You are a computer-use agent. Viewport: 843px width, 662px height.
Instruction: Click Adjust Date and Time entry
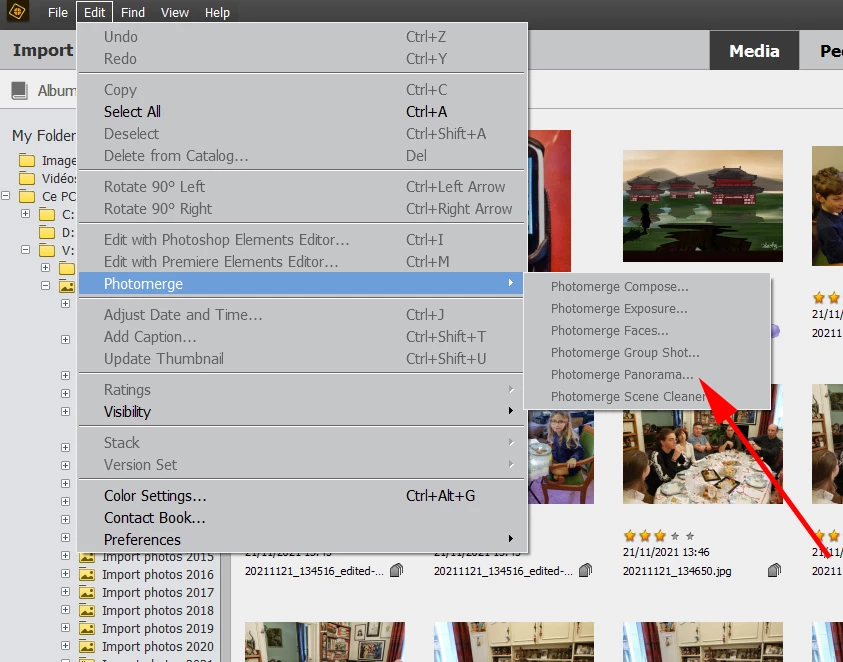click(x=302, y=315)
